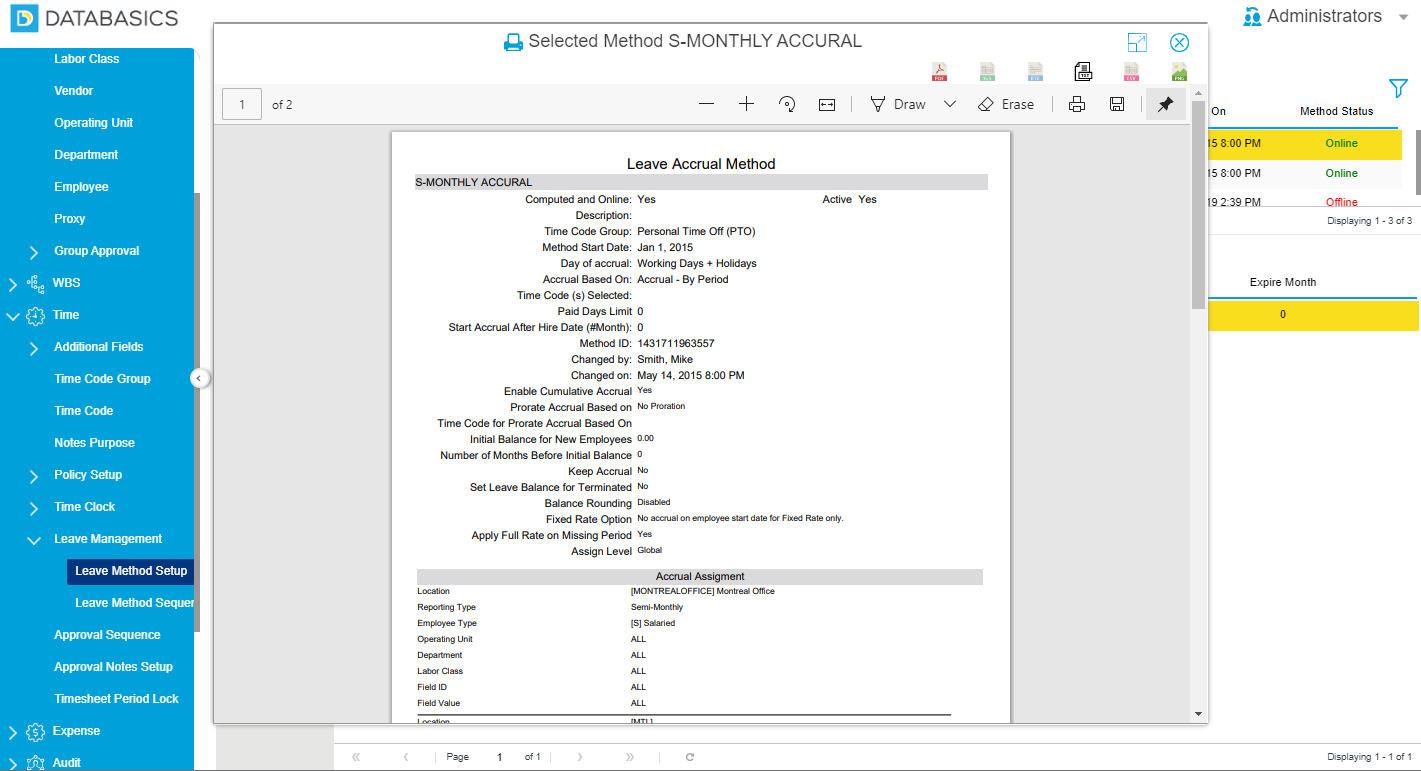Expand the Time Clock section
The image size is (1421, 771).
pyautogui.click(x=35, y=508)
